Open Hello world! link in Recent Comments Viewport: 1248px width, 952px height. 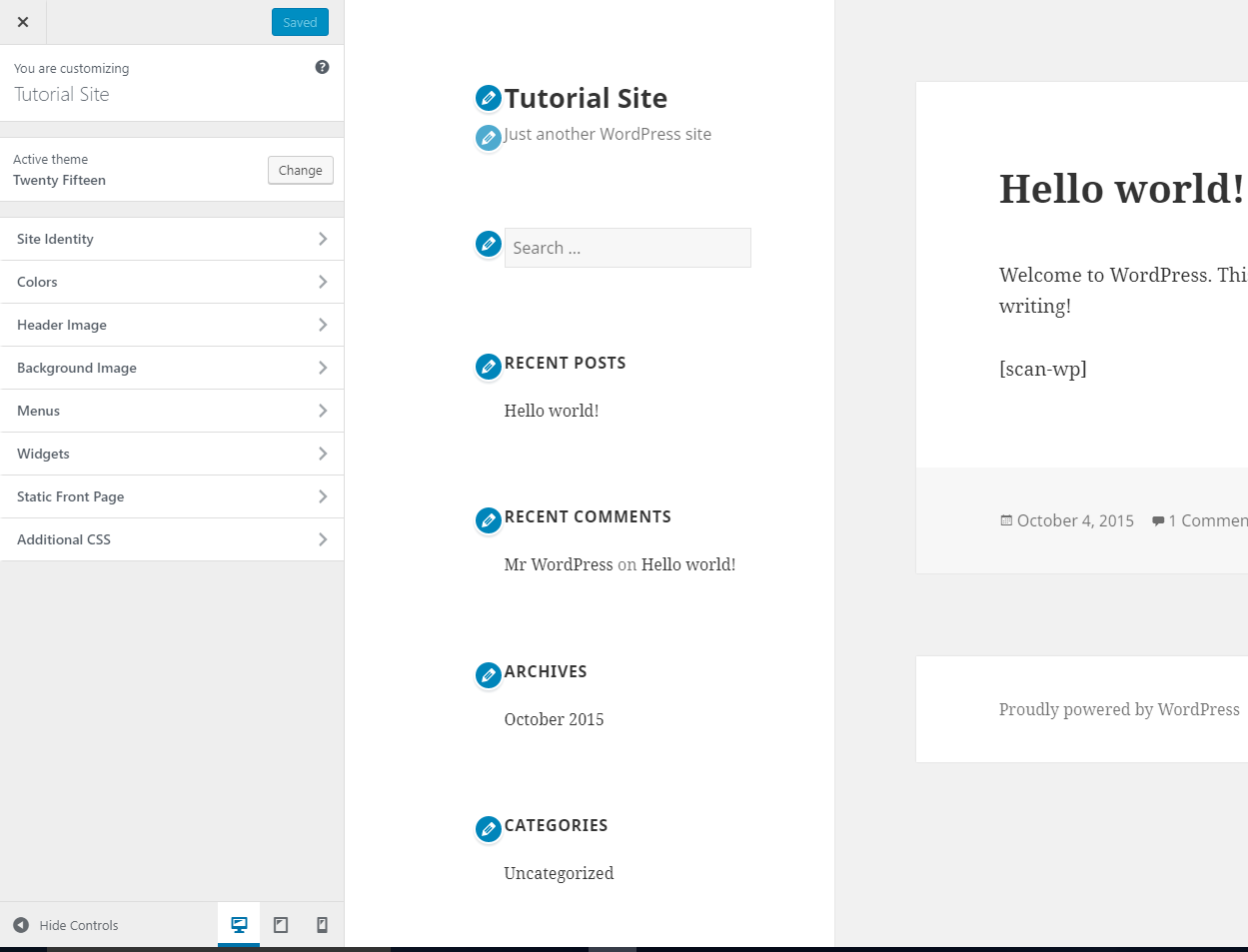click(x=688, y=564)
